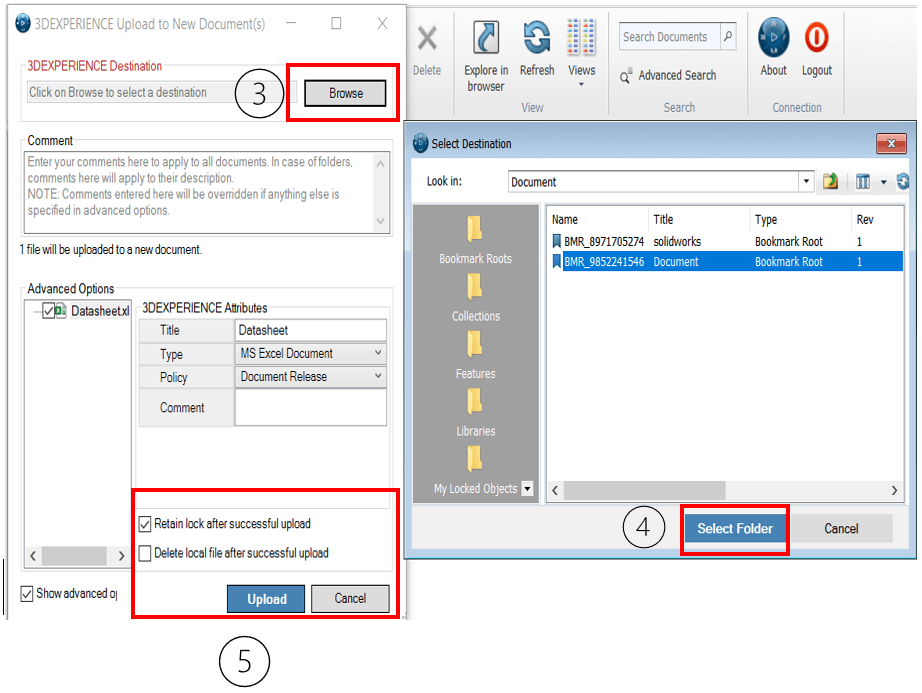Go up one folder level icon
Image resolution: width=922 pixels, height=693 pixels.
click(x=831, y=182)
